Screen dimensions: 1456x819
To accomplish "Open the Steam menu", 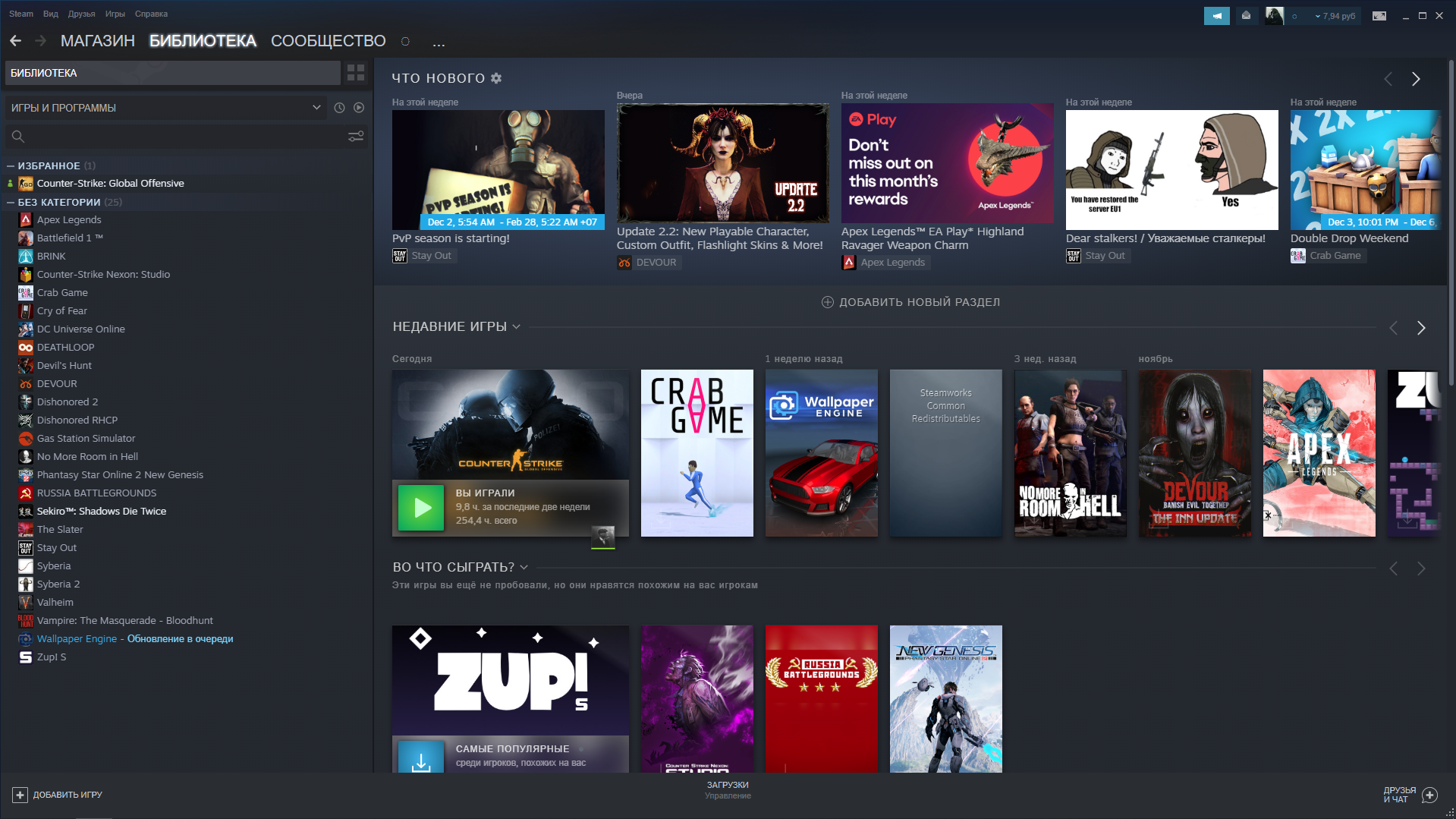I will (21, 14).
